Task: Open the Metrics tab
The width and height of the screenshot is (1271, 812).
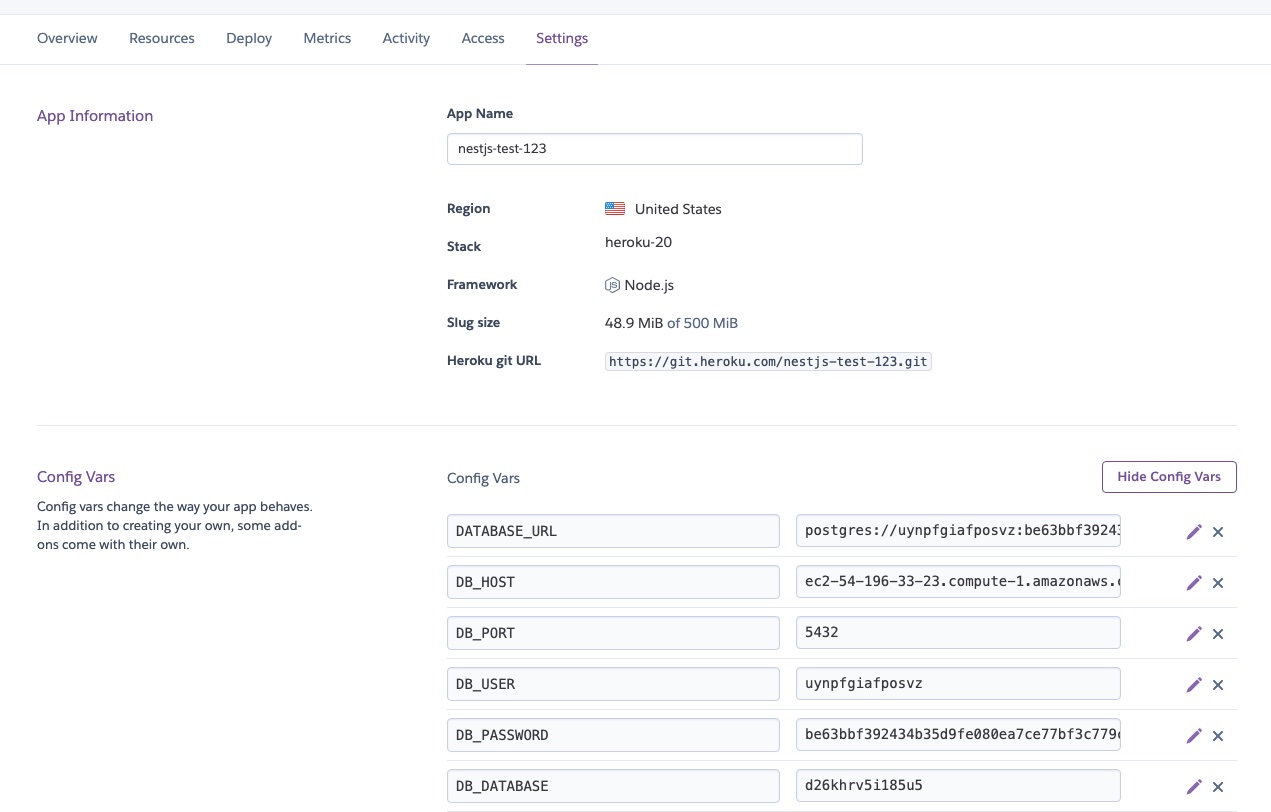Action: click(327, 38)
